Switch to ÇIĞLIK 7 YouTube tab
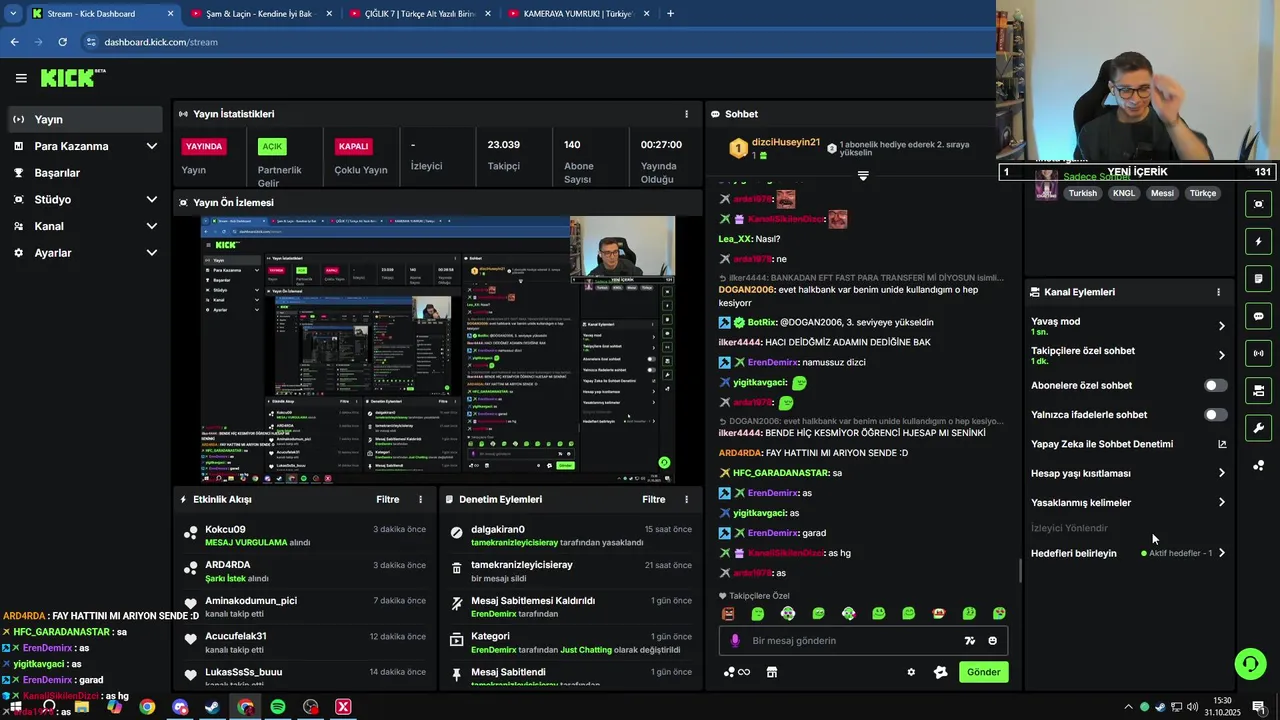This screenshot has height=720, width=1280. pyautogui.click(x=418, y=13)
